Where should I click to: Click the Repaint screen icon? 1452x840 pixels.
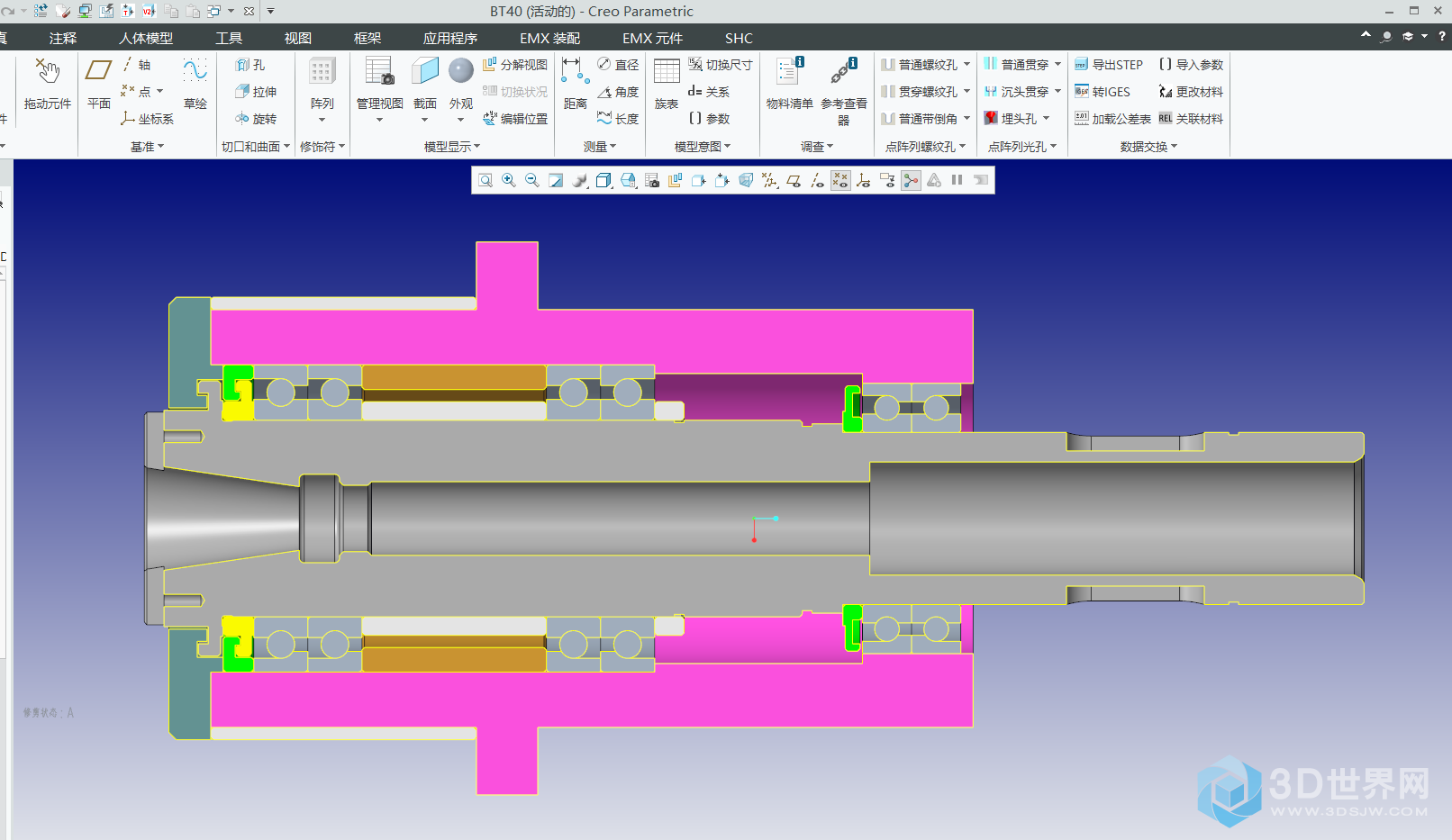(x=556, y=180)
